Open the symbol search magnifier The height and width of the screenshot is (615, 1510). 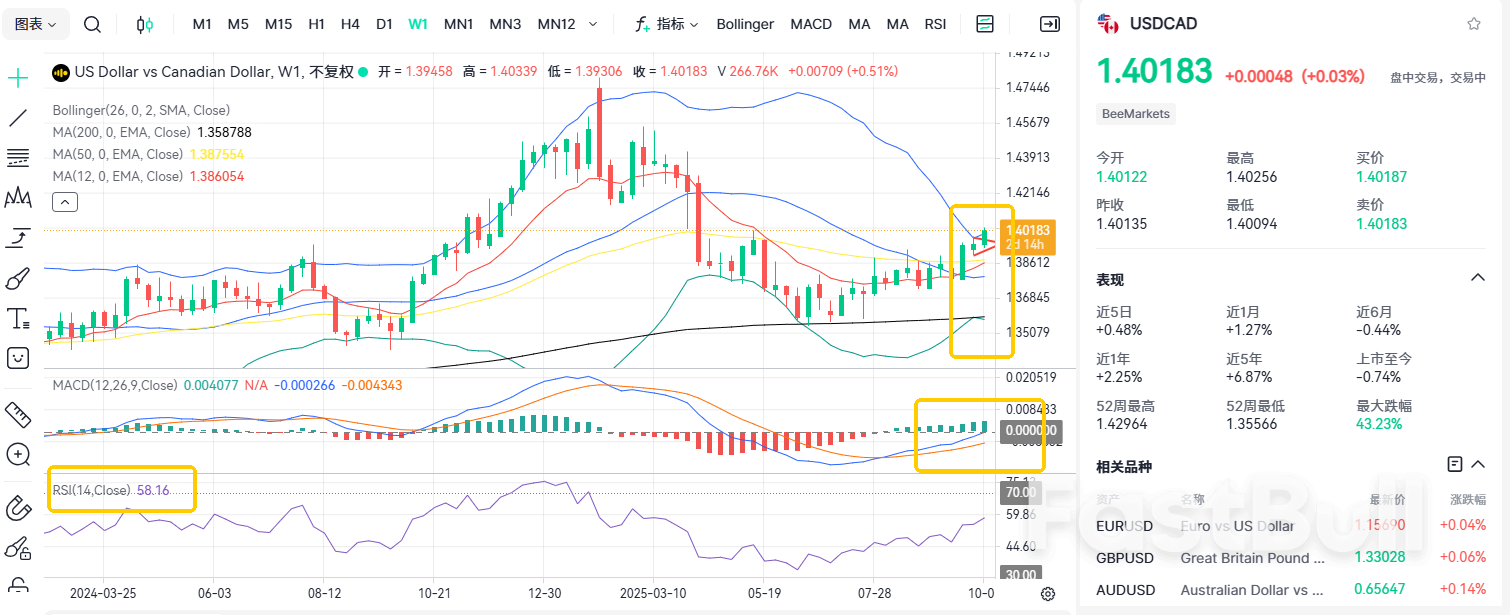[x=92, y=24]
